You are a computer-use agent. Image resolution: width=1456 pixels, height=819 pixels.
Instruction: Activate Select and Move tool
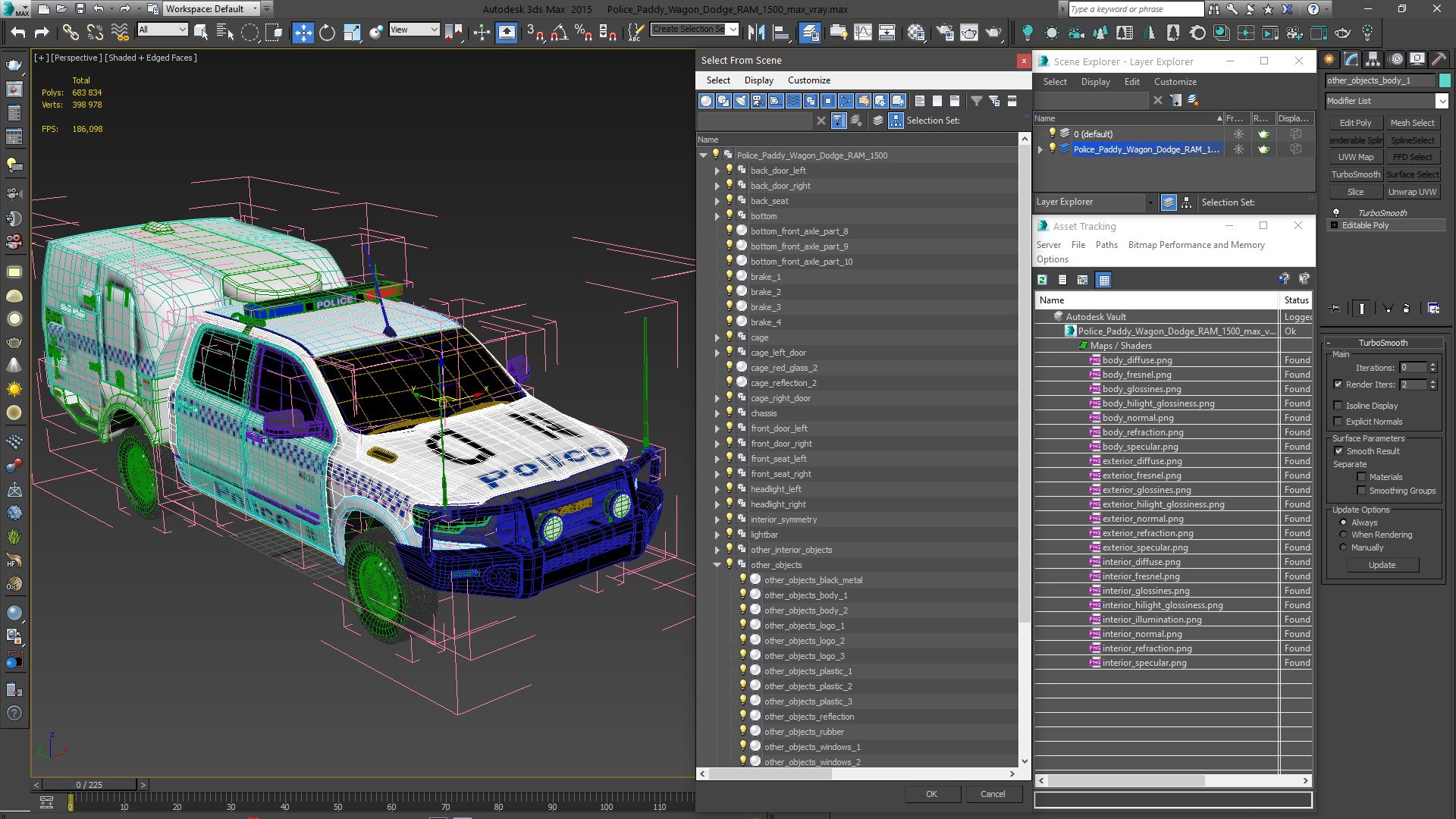303,32
